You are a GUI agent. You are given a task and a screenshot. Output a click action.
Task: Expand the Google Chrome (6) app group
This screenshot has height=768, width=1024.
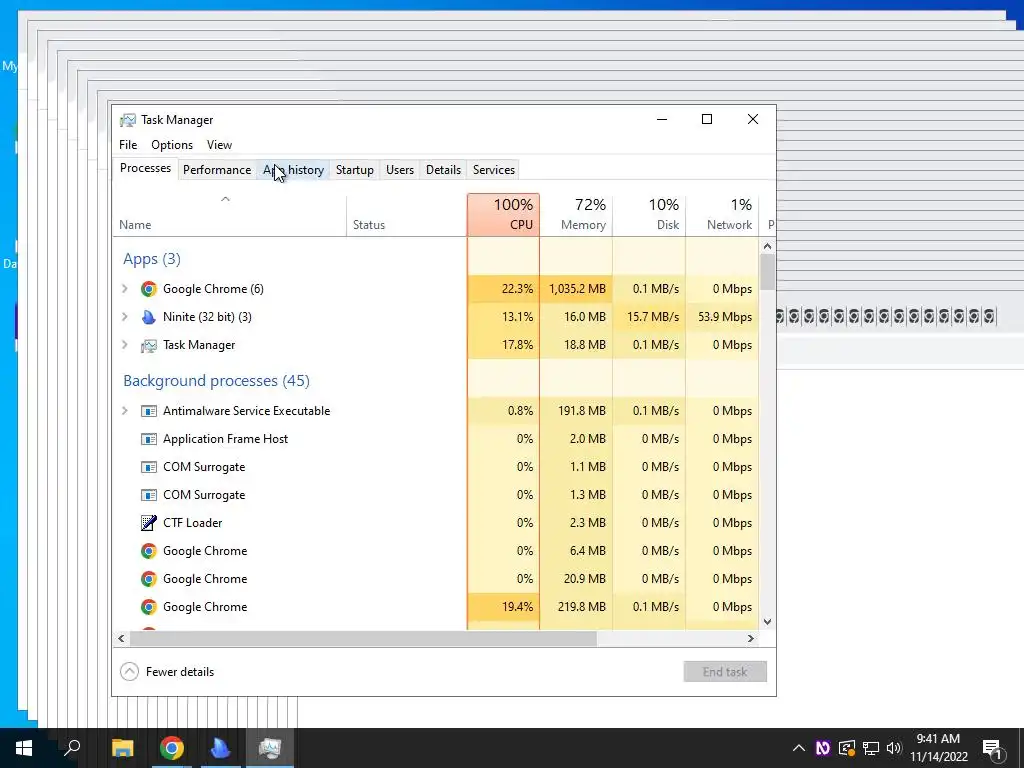125,289
